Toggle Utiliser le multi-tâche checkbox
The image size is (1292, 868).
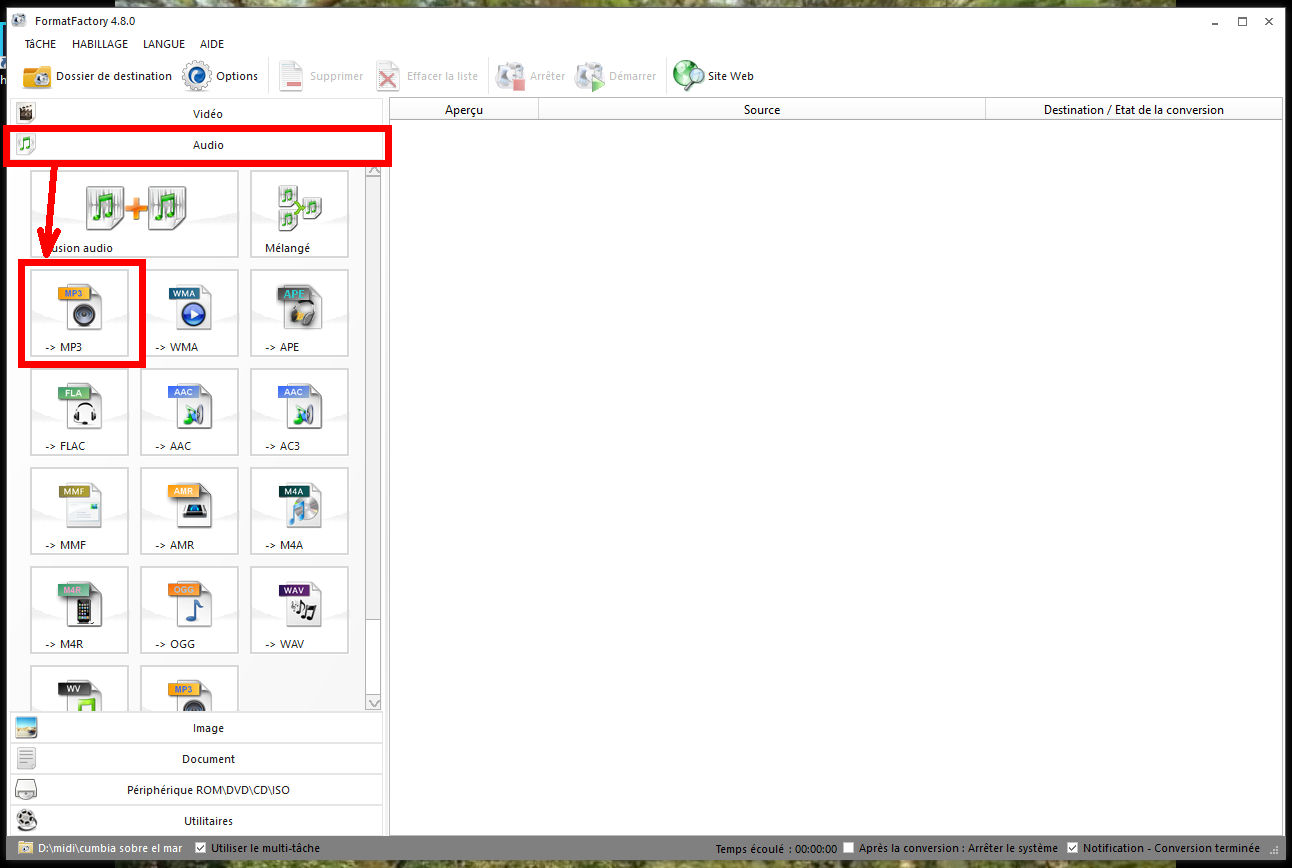[201, 848]
